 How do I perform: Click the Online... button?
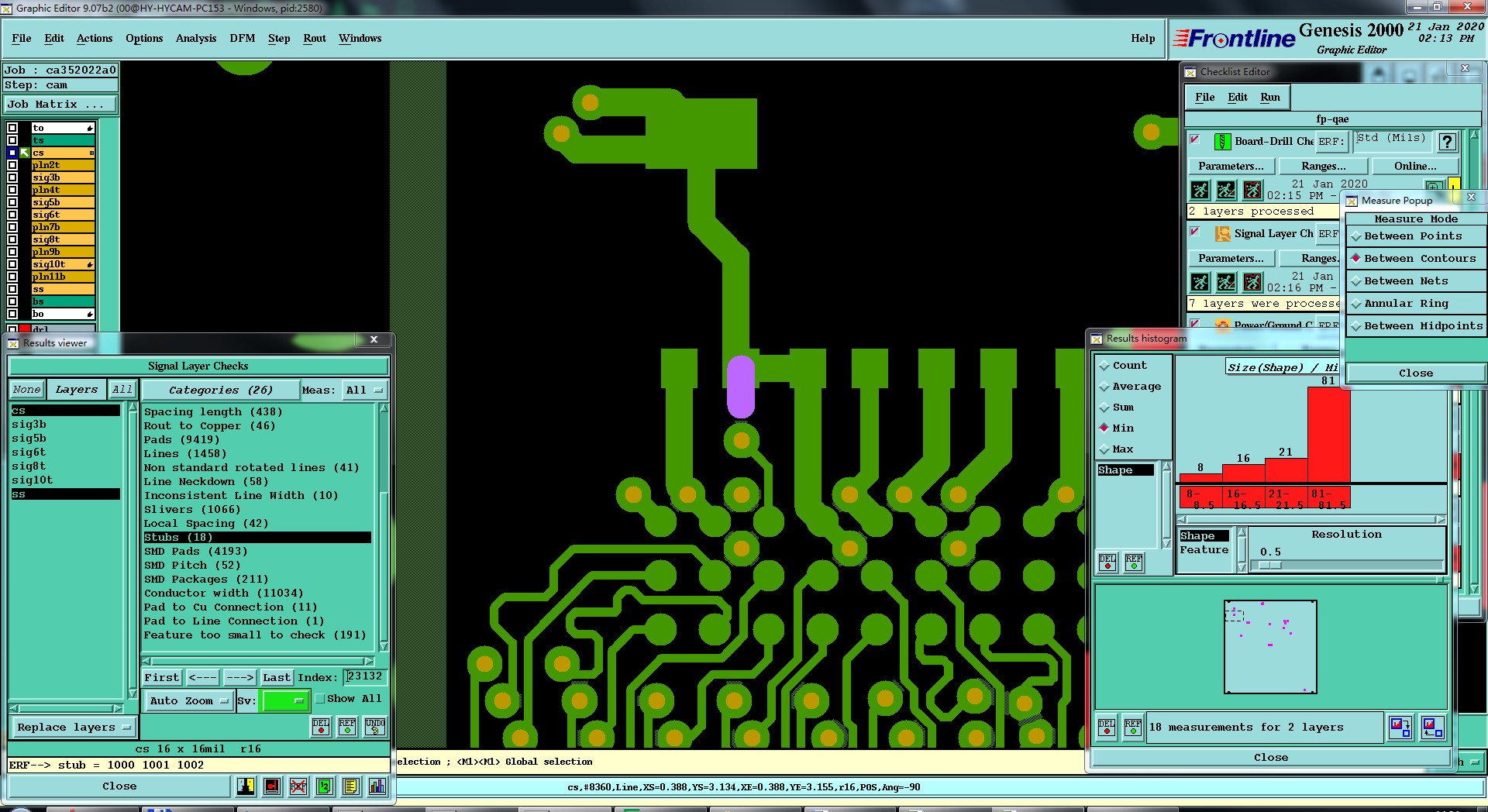[1415, 166]
